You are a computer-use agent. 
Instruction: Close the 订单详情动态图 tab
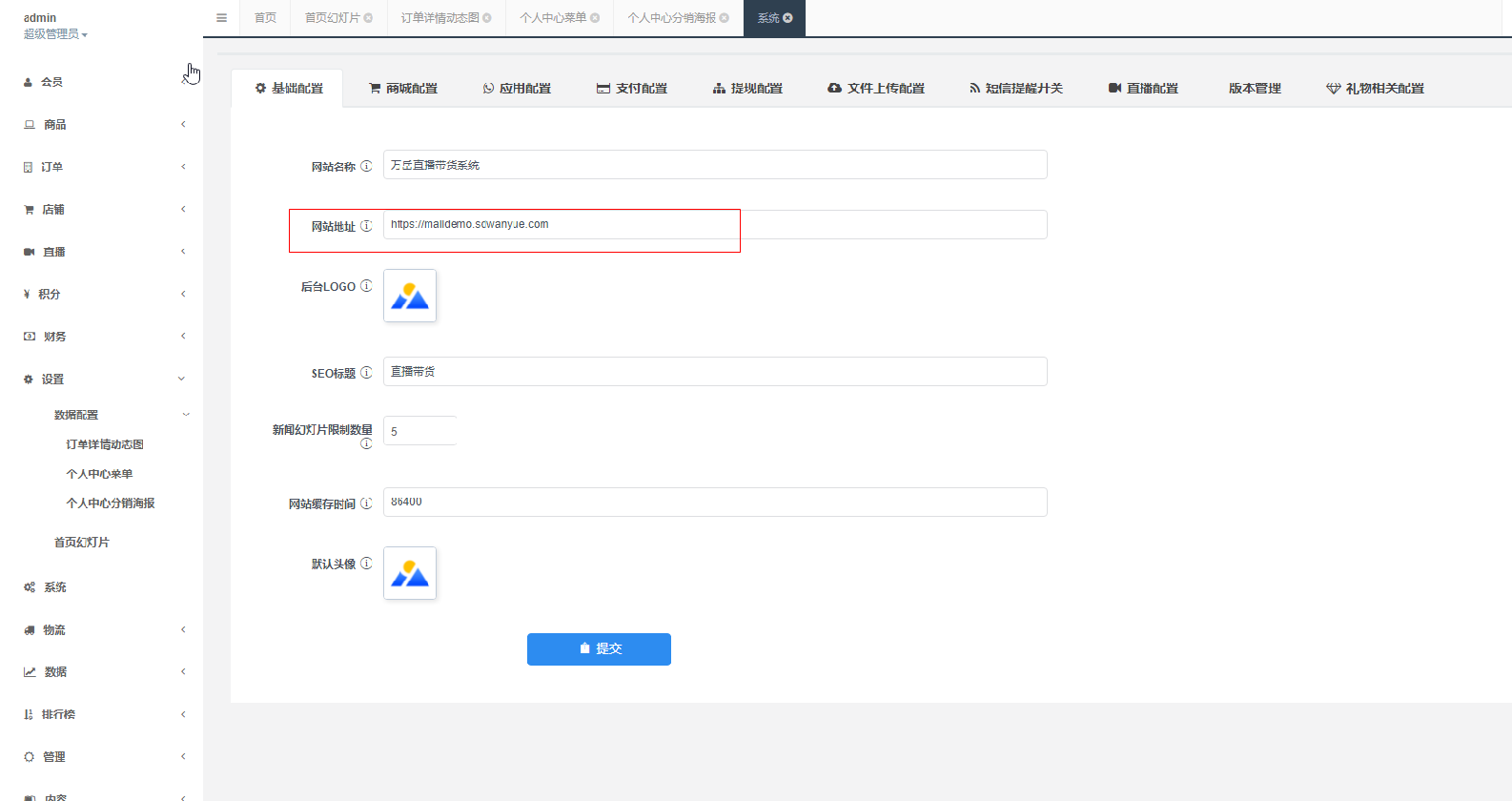point(487,18)
